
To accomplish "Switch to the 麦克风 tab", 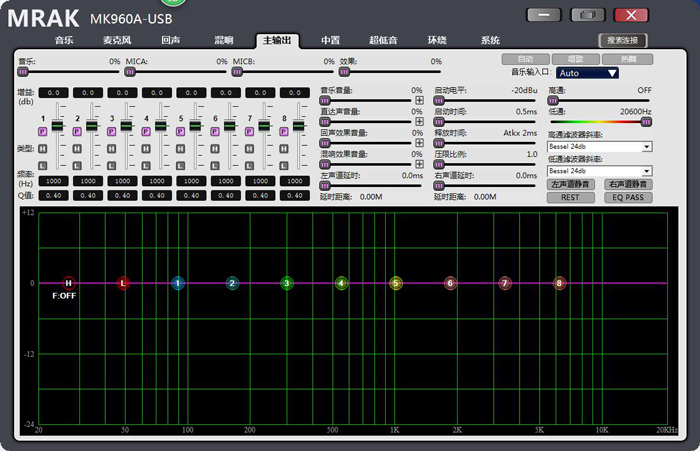I will tap(117, 40).
